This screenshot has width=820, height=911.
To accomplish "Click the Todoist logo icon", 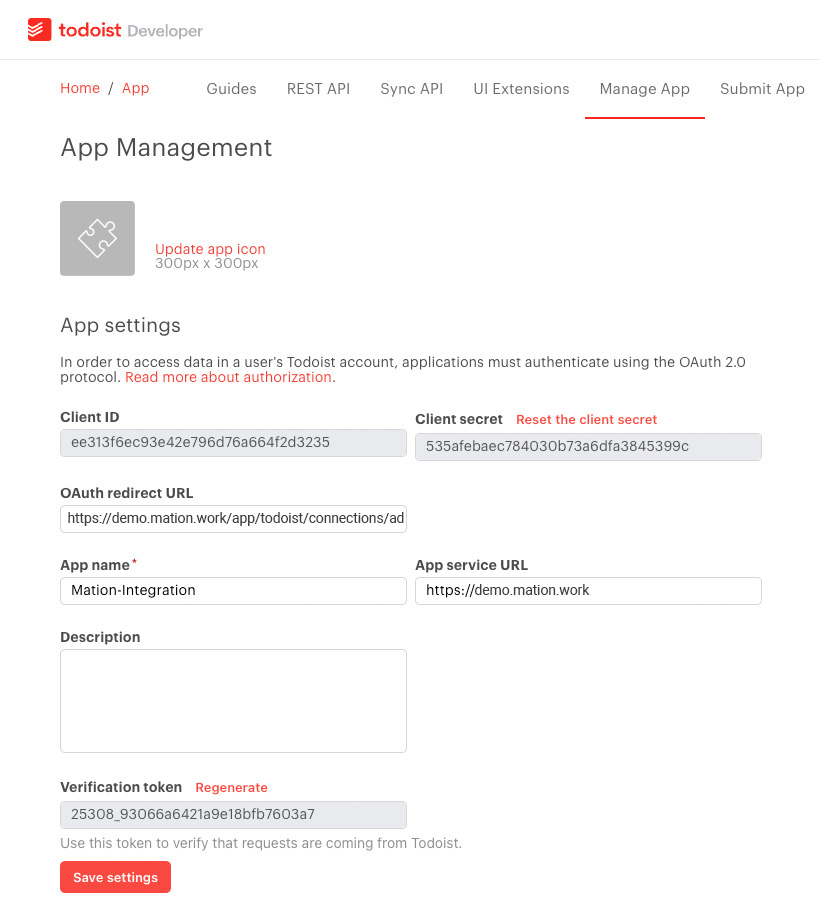I will (40, 30).
